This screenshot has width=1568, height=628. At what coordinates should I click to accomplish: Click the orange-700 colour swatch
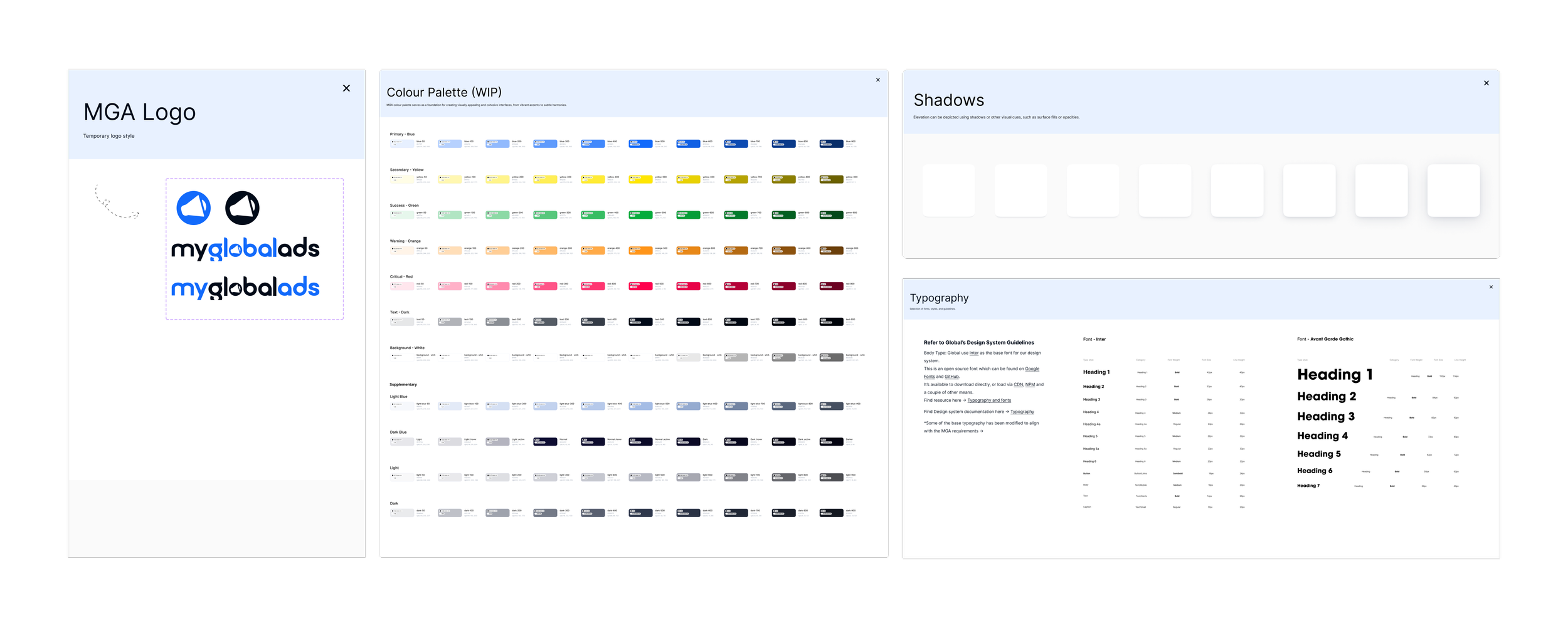[736, 251]
